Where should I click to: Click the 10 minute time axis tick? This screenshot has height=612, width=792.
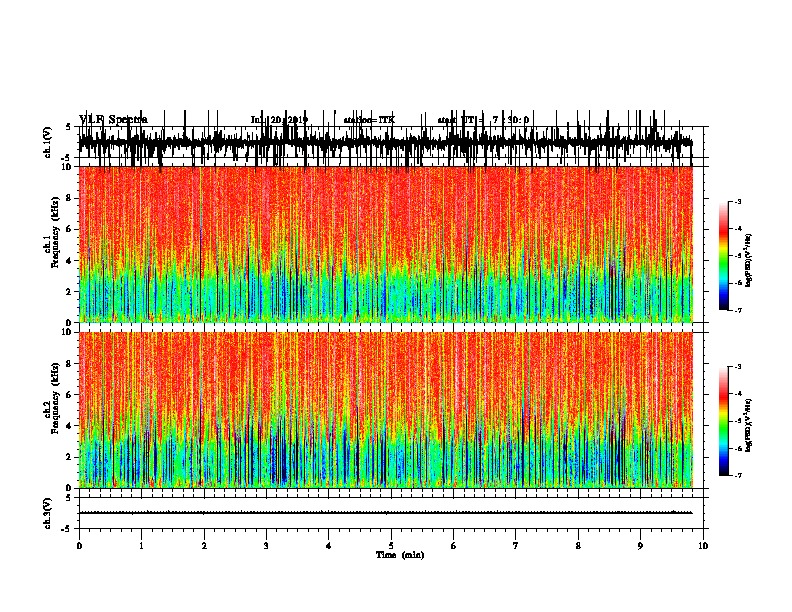703,545
